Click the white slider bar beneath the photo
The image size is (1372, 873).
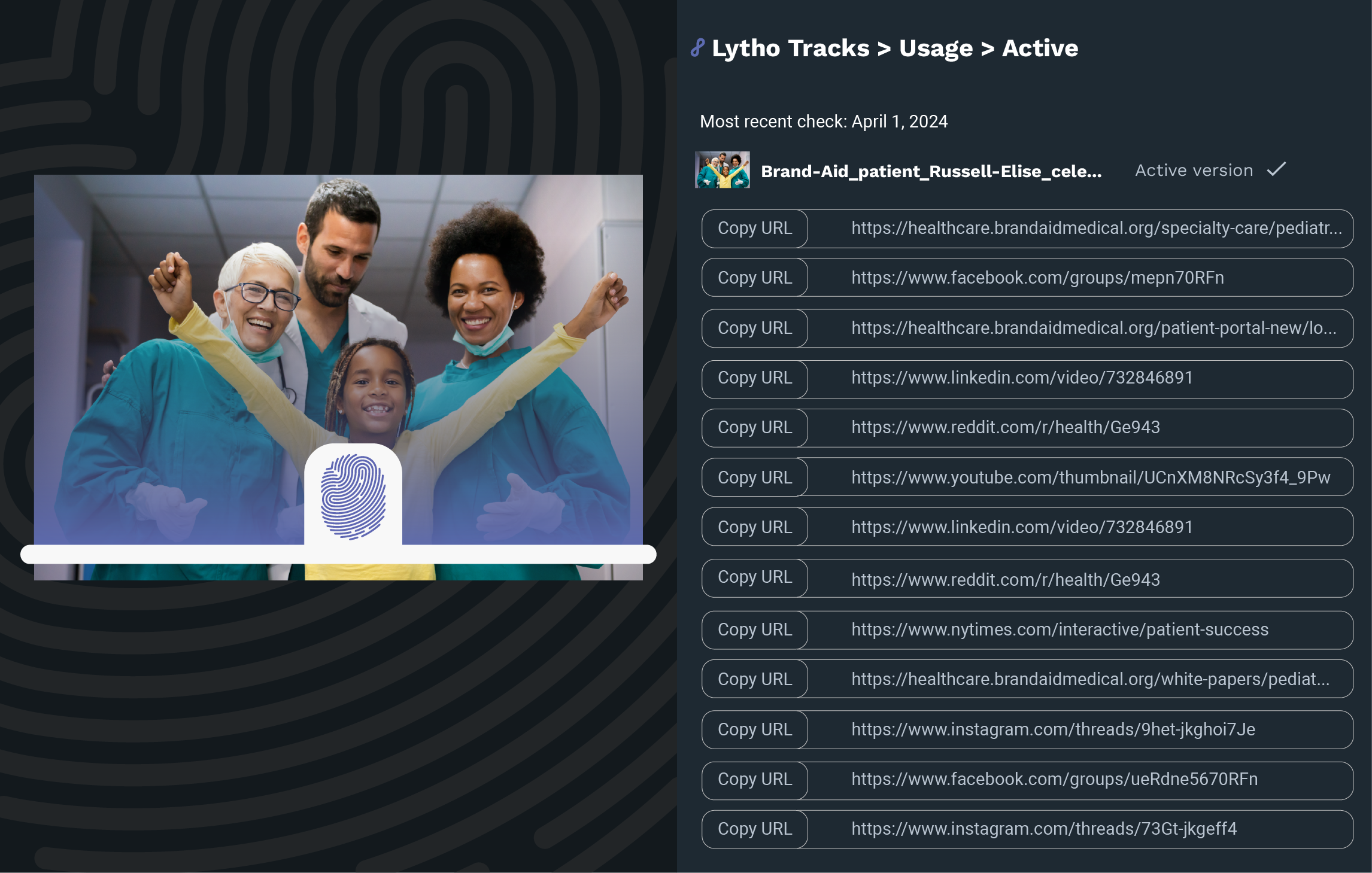point(338,554)
